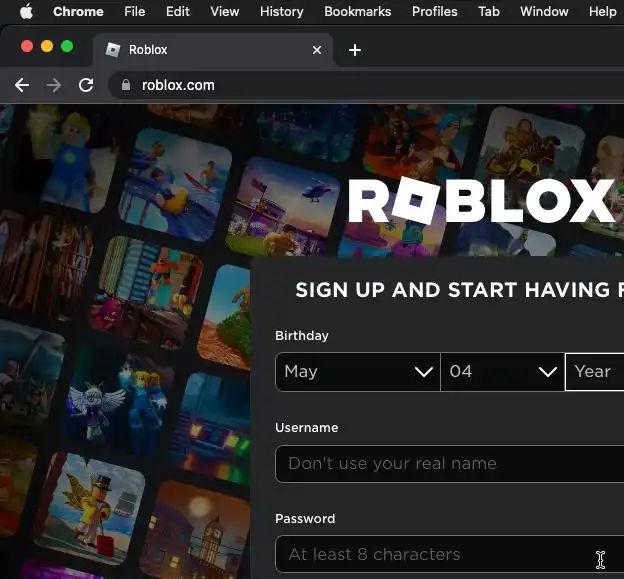Click the surfing game thumbnail
This screenshot has width=624, height=579.
click(175, 185)
